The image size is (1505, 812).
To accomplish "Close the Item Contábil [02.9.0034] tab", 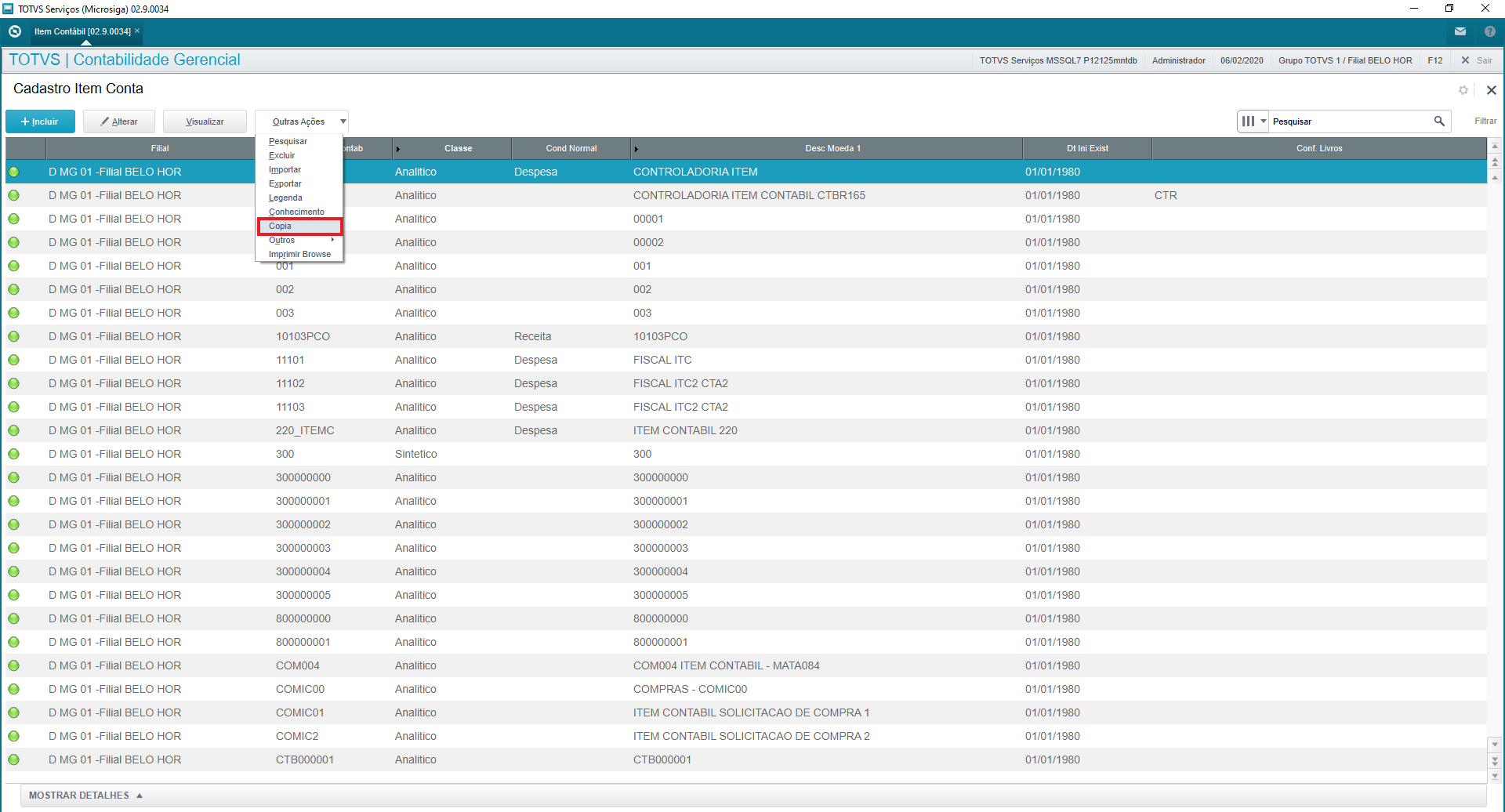I will [x=137, y=31].
